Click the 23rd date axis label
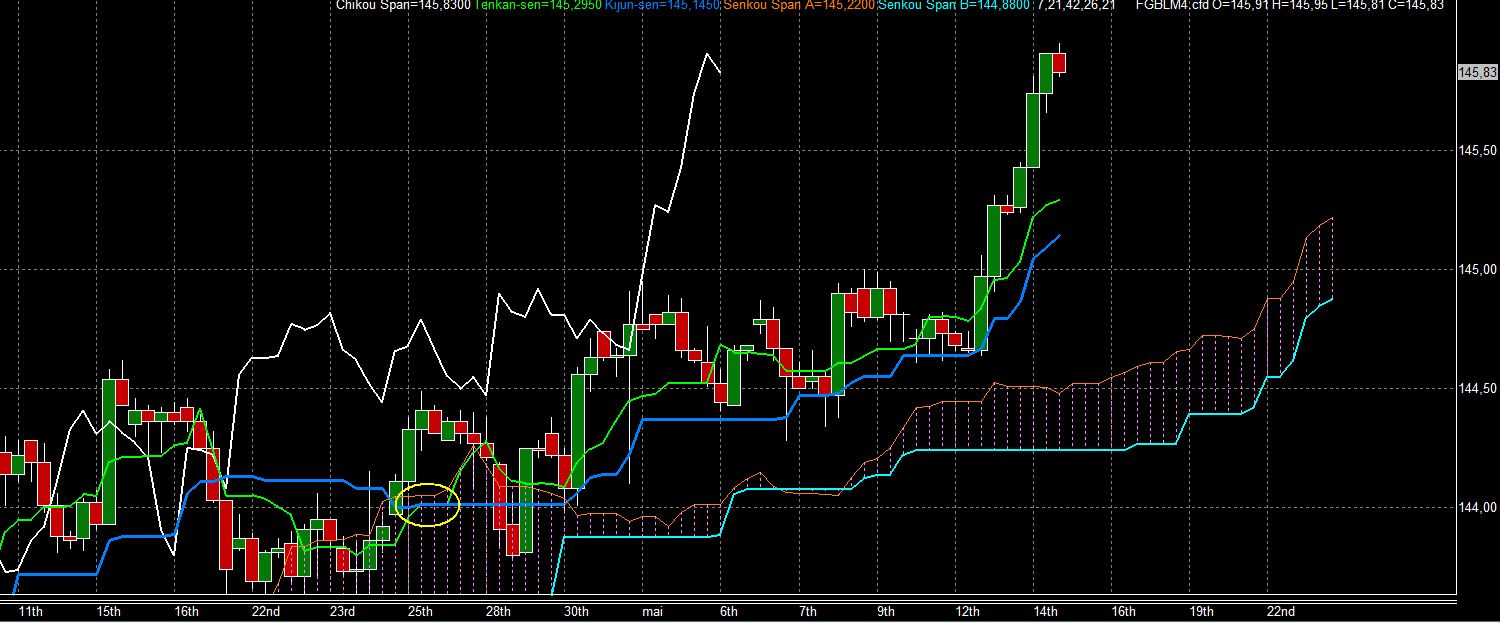The width and height of the screenshot is (1500, 623). tap(342, 611)
